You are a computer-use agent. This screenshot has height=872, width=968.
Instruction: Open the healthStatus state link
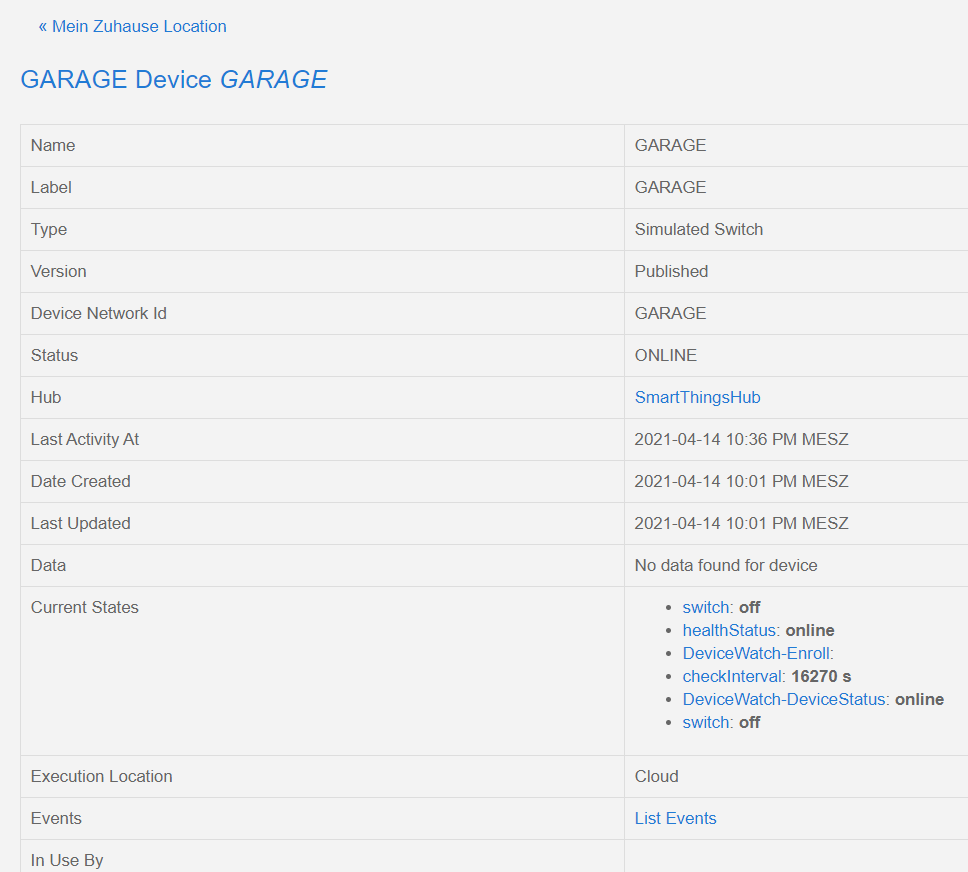(x=729, y=630)
